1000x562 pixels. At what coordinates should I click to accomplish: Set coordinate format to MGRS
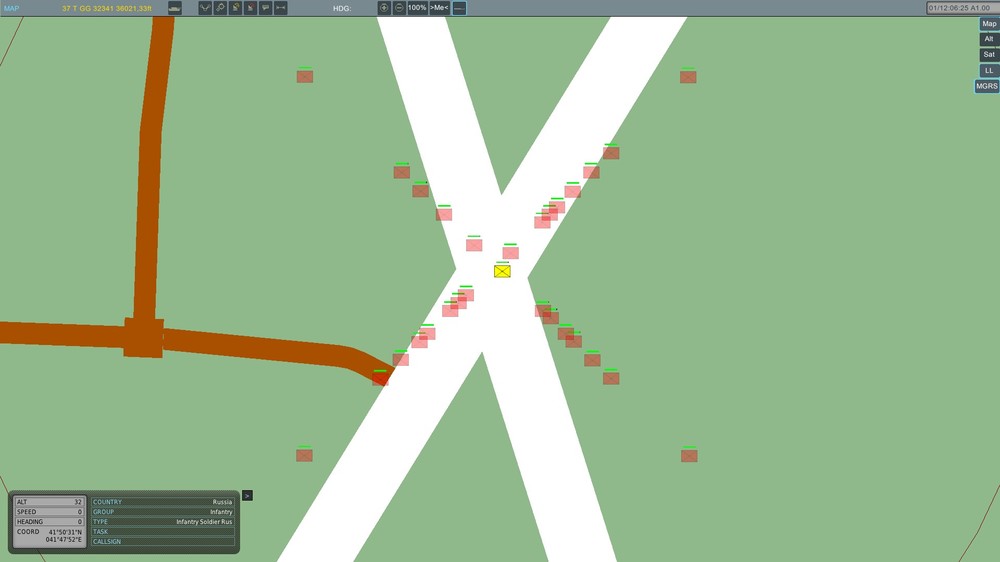pyautogui.click(x=987, y=86)
